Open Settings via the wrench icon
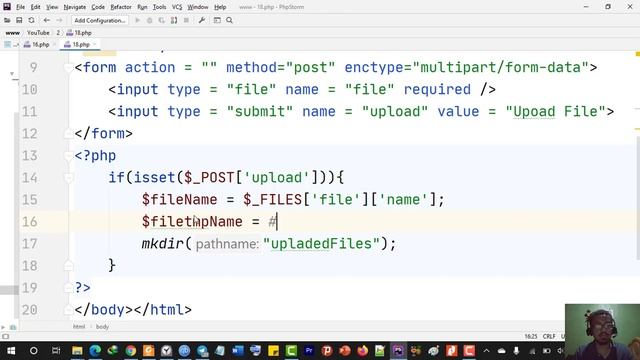This screenshot has width=640, height=360. tap(202, 20)
